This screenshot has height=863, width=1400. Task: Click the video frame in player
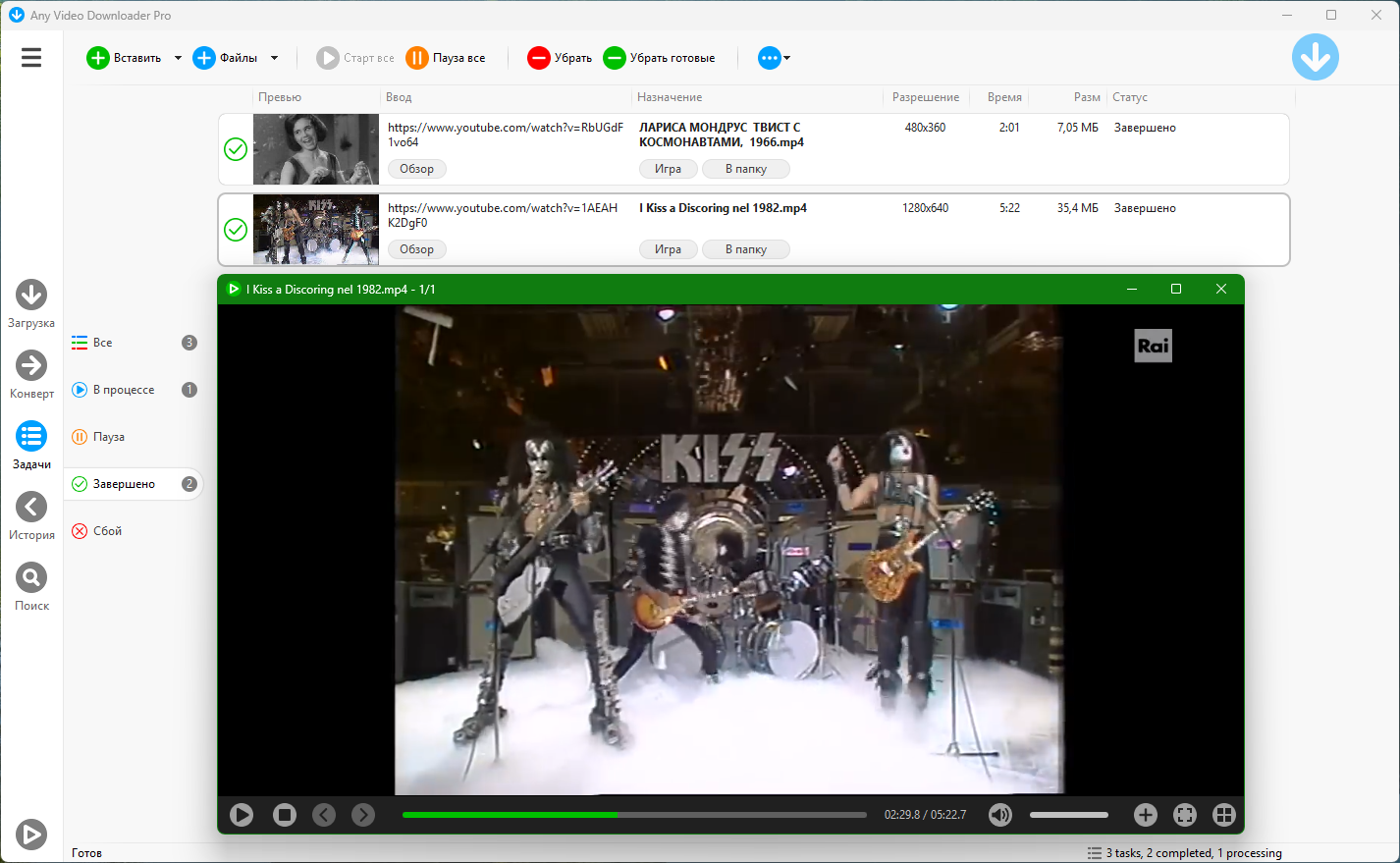click(x=729, y=549)
